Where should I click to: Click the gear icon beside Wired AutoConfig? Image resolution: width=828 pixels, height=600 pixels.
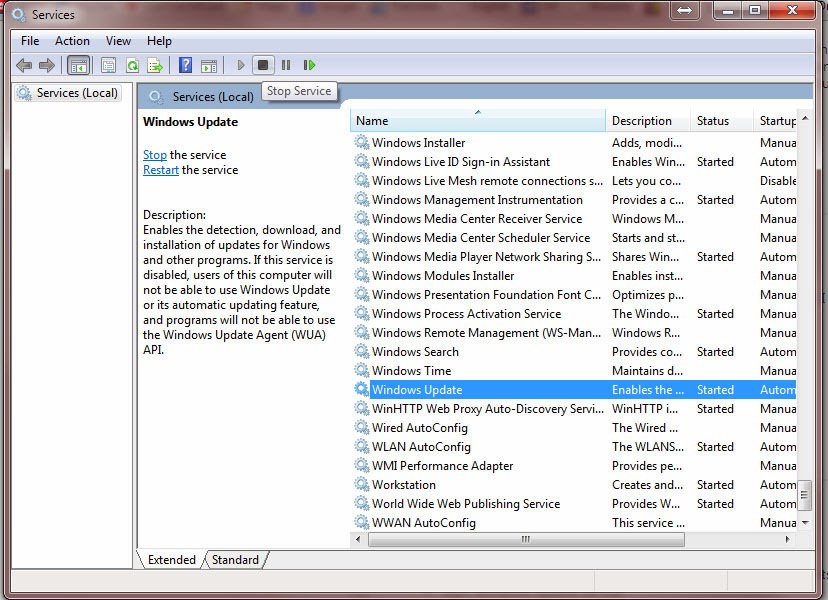tap(362, 427)
